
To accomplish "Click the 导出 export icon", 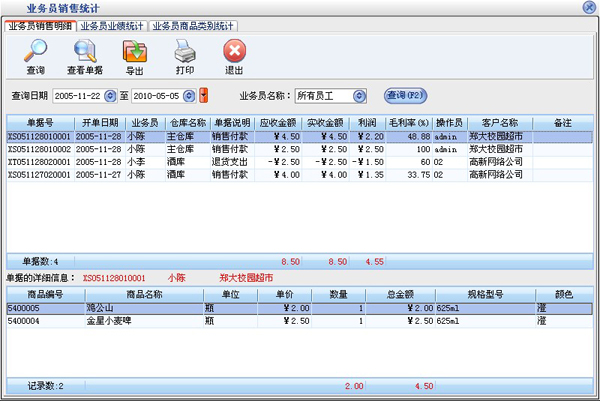I will click(134, 52).
